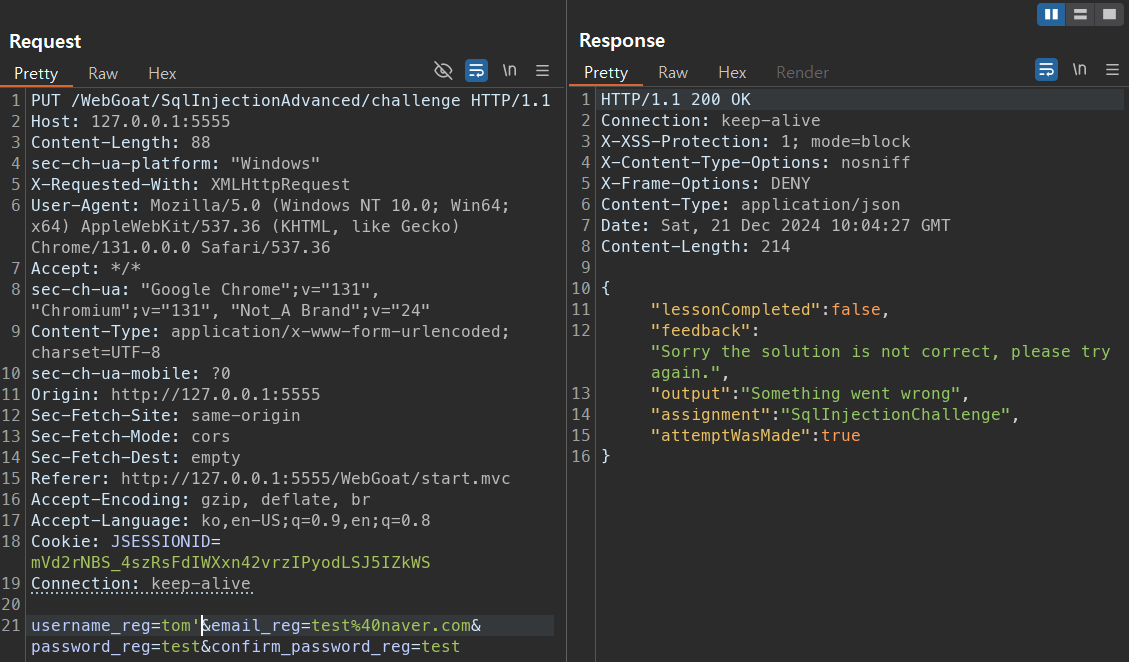
Task: Switch to Response Hex tab
Action: [732, 73]
